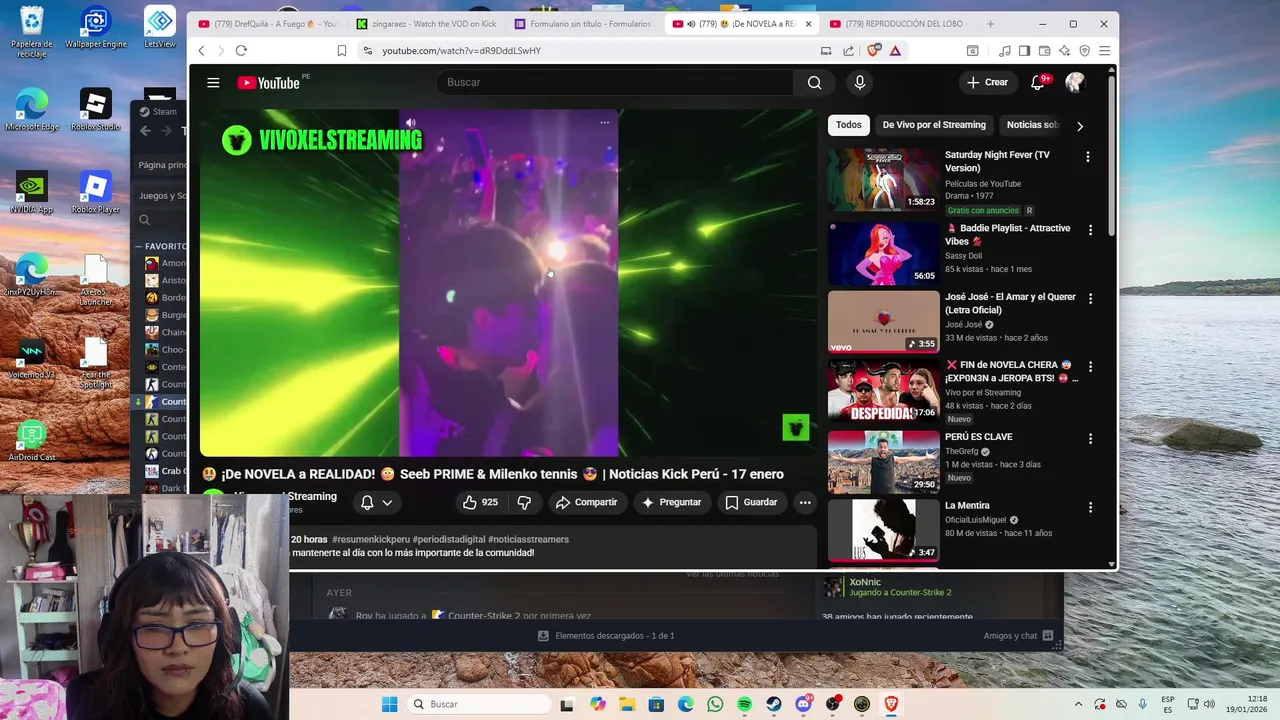Switch to DrefQuila A Fuego tab
1280x720 pixels.
(x=268, y=24)
